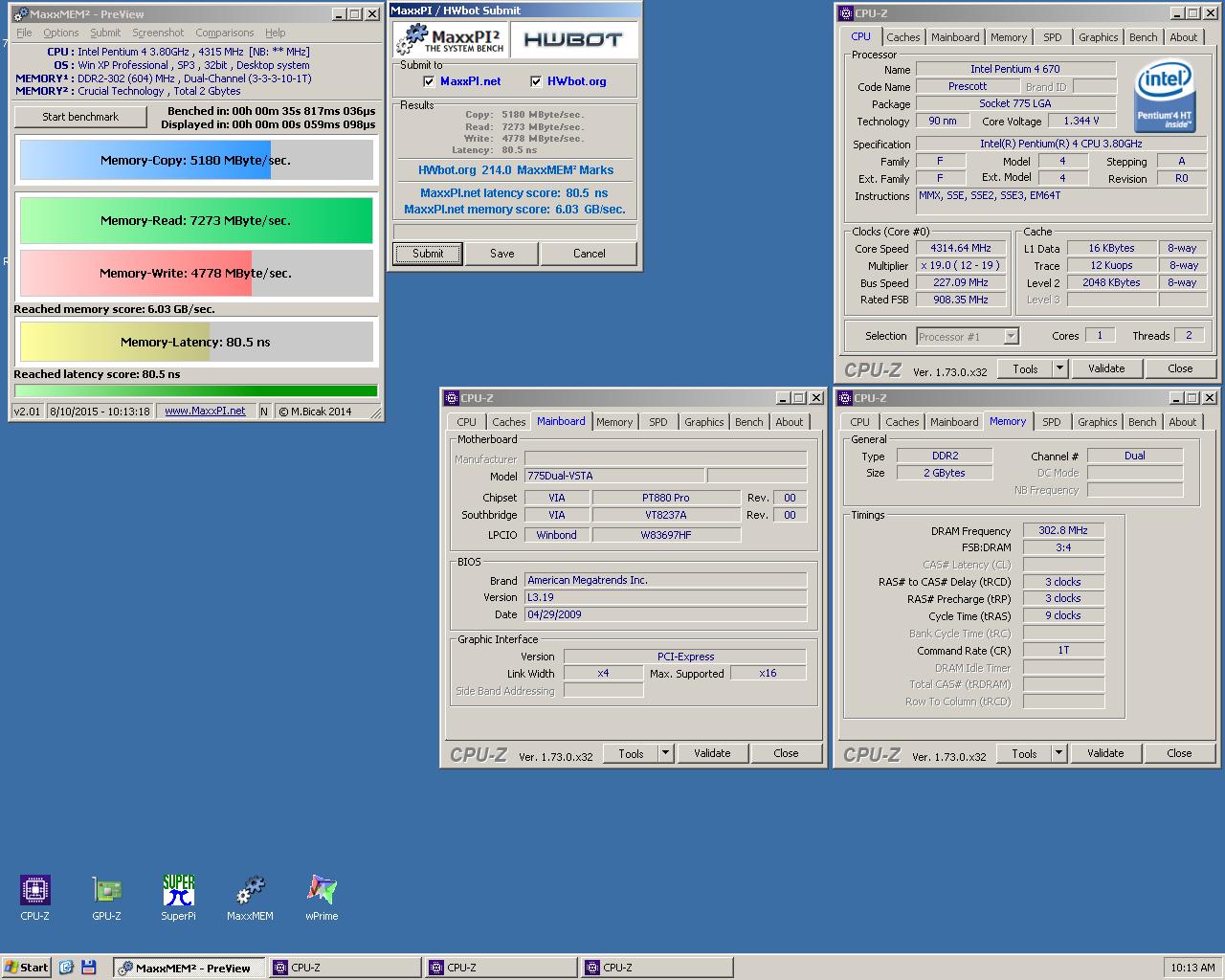Expand Tools dropdown arrow in Mainboard window
The width and height of the screenshot is (1225, 980).
click(x=665, y=753)
